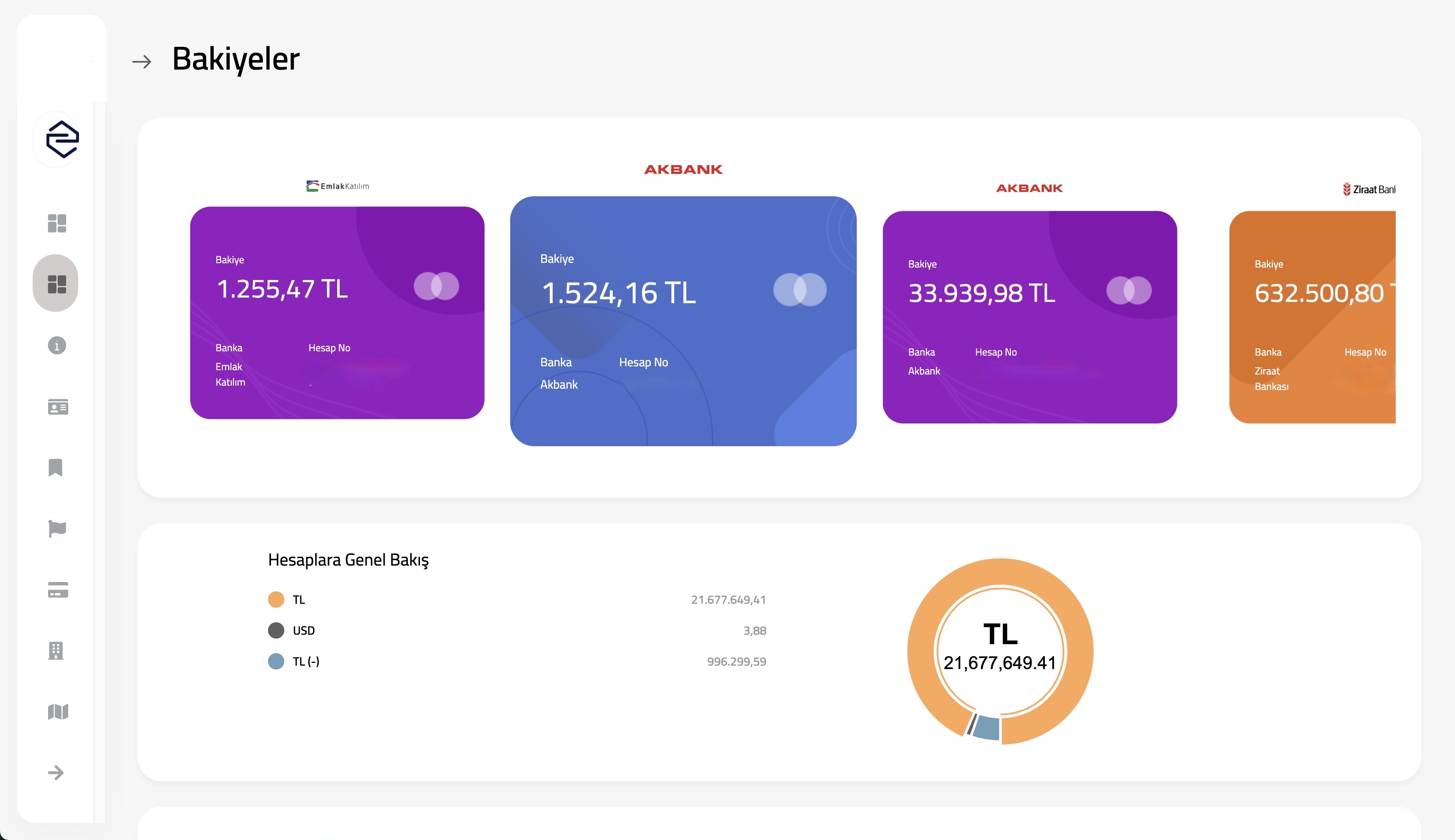
Task: Click the 1.255,47 TL balance text
Action: [x=282, y=289]
